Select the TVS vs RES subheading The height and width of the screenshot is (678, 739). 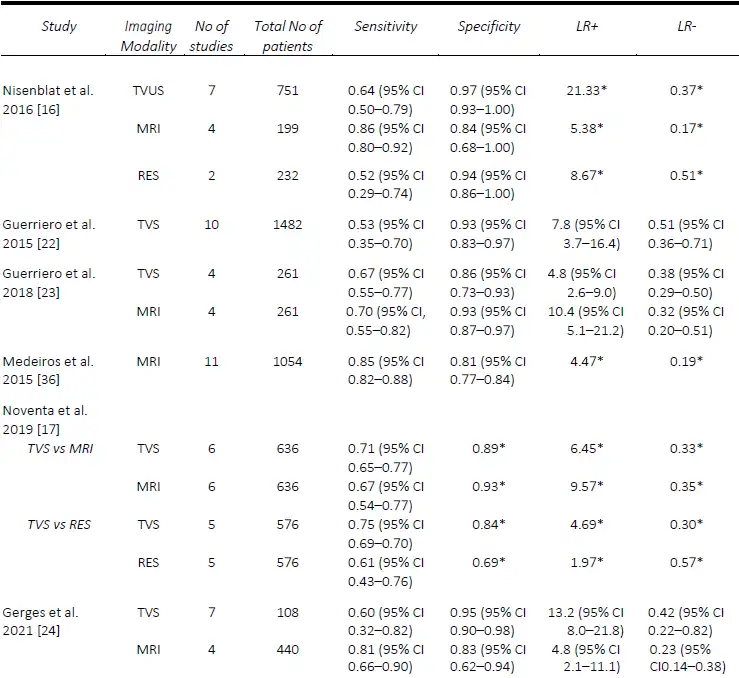[59, 525]
